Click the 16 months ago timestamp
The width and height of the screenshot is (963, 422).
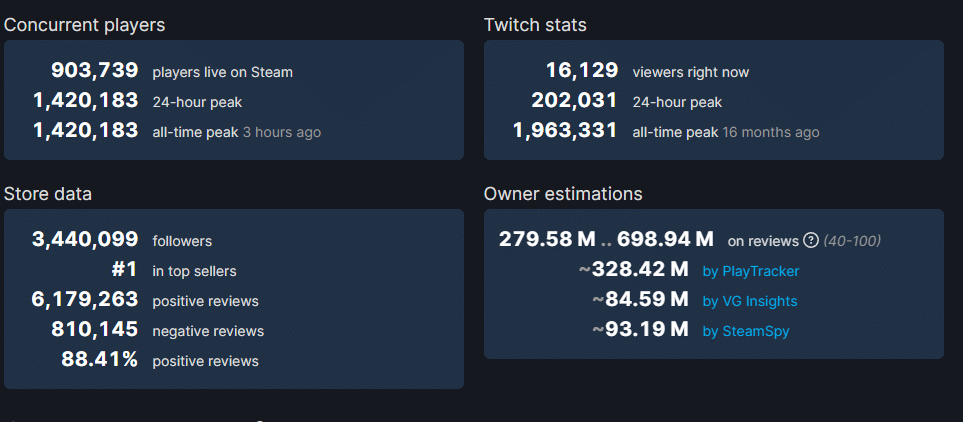(x=771, y=132)
